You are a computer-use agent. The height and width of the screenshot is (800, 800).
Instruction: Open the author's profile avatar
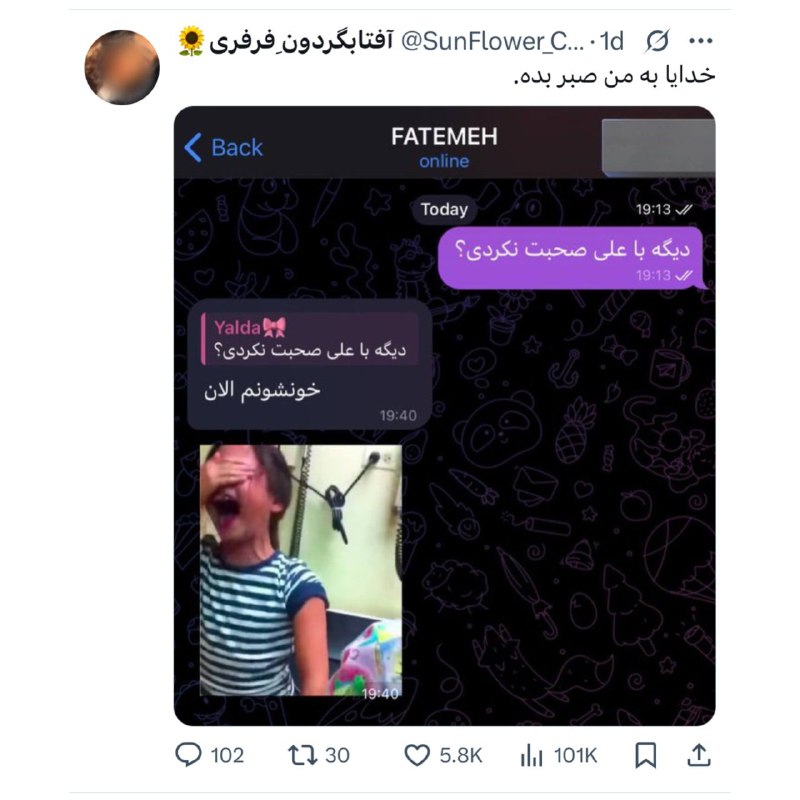coord(122,67)
